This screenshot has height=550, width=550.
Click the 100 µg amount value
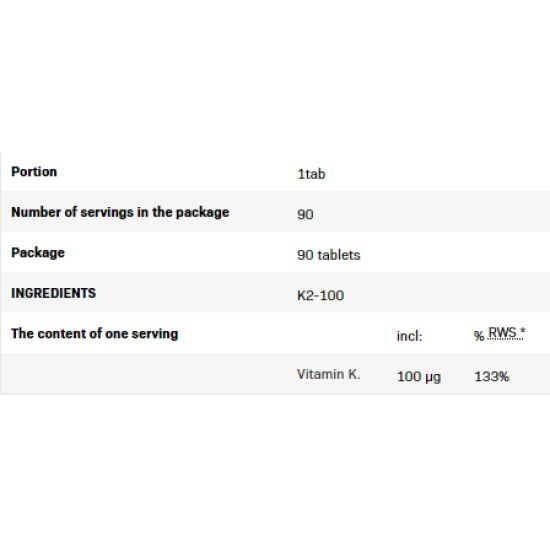tap(418, 377)
